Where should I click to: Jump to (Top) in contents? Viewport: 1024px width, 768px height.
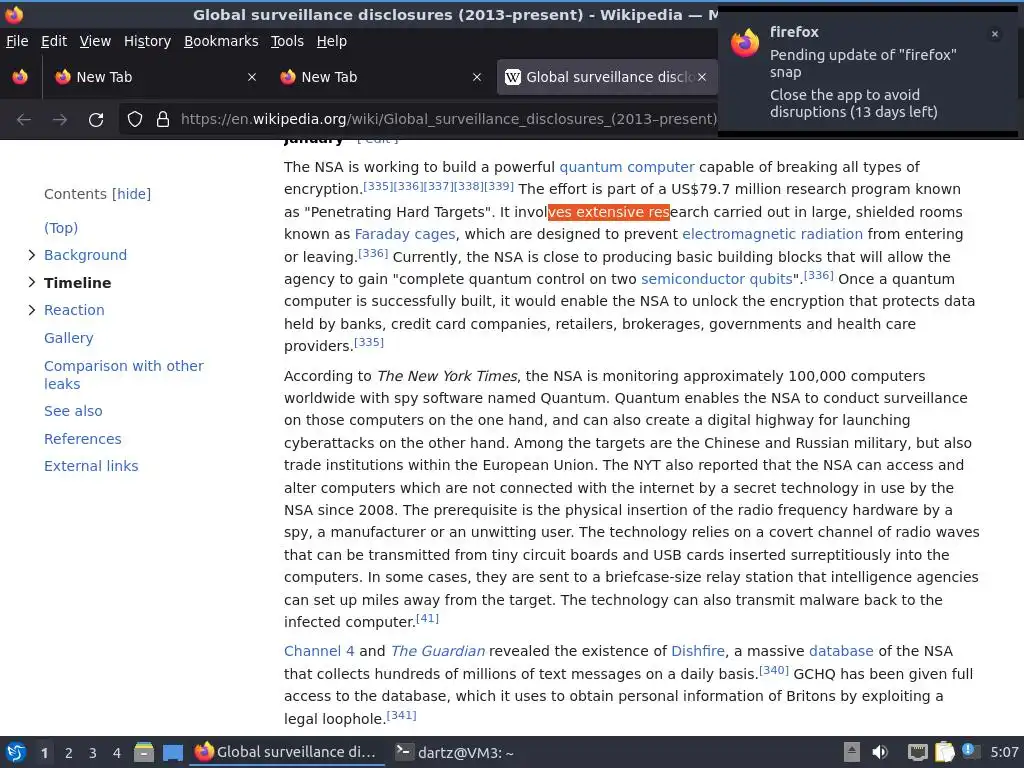click(x=61, y=228)
